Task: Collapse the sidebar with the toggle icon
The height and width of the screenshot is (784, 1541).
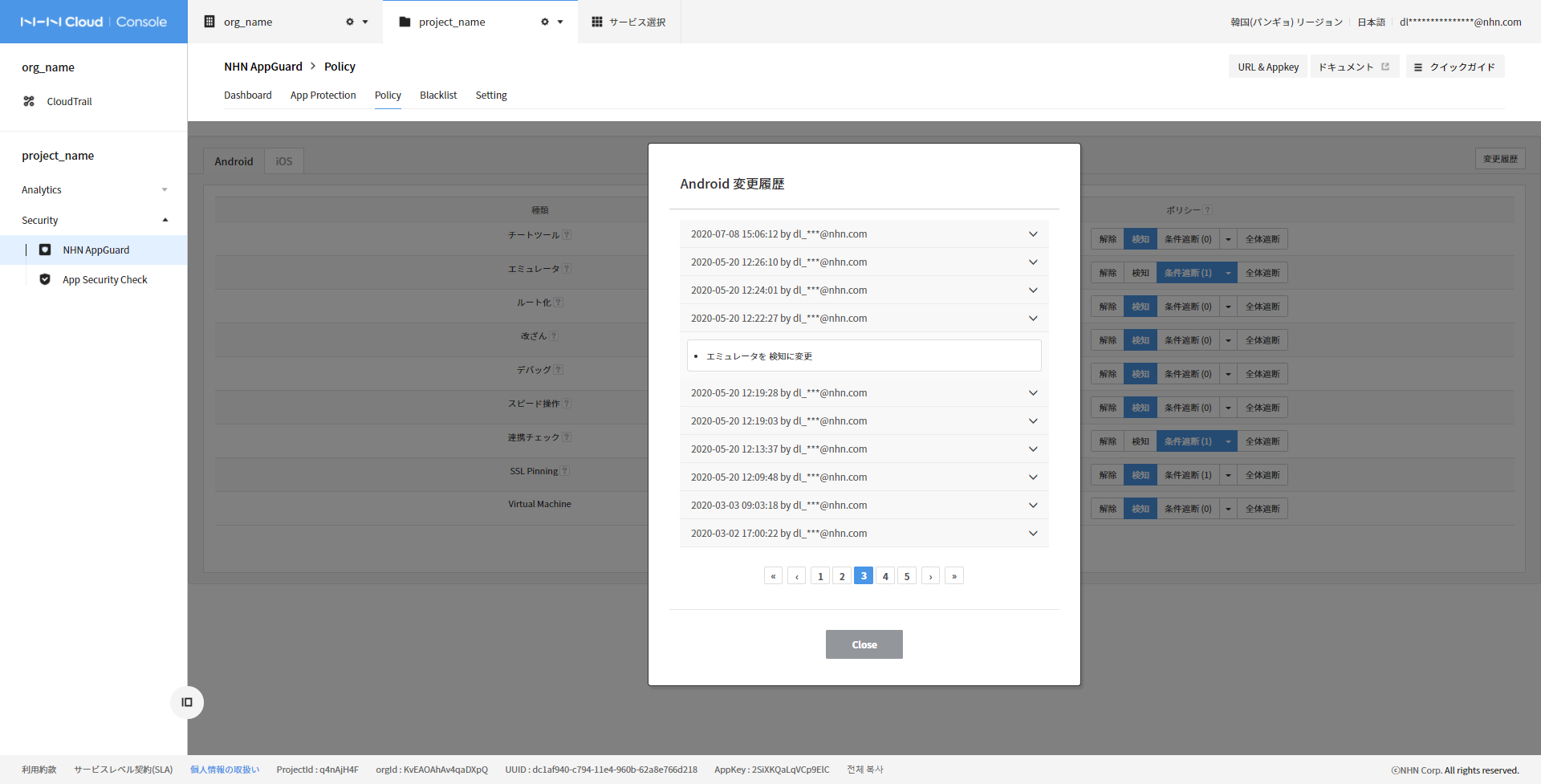Action: (x=187, y=702)
